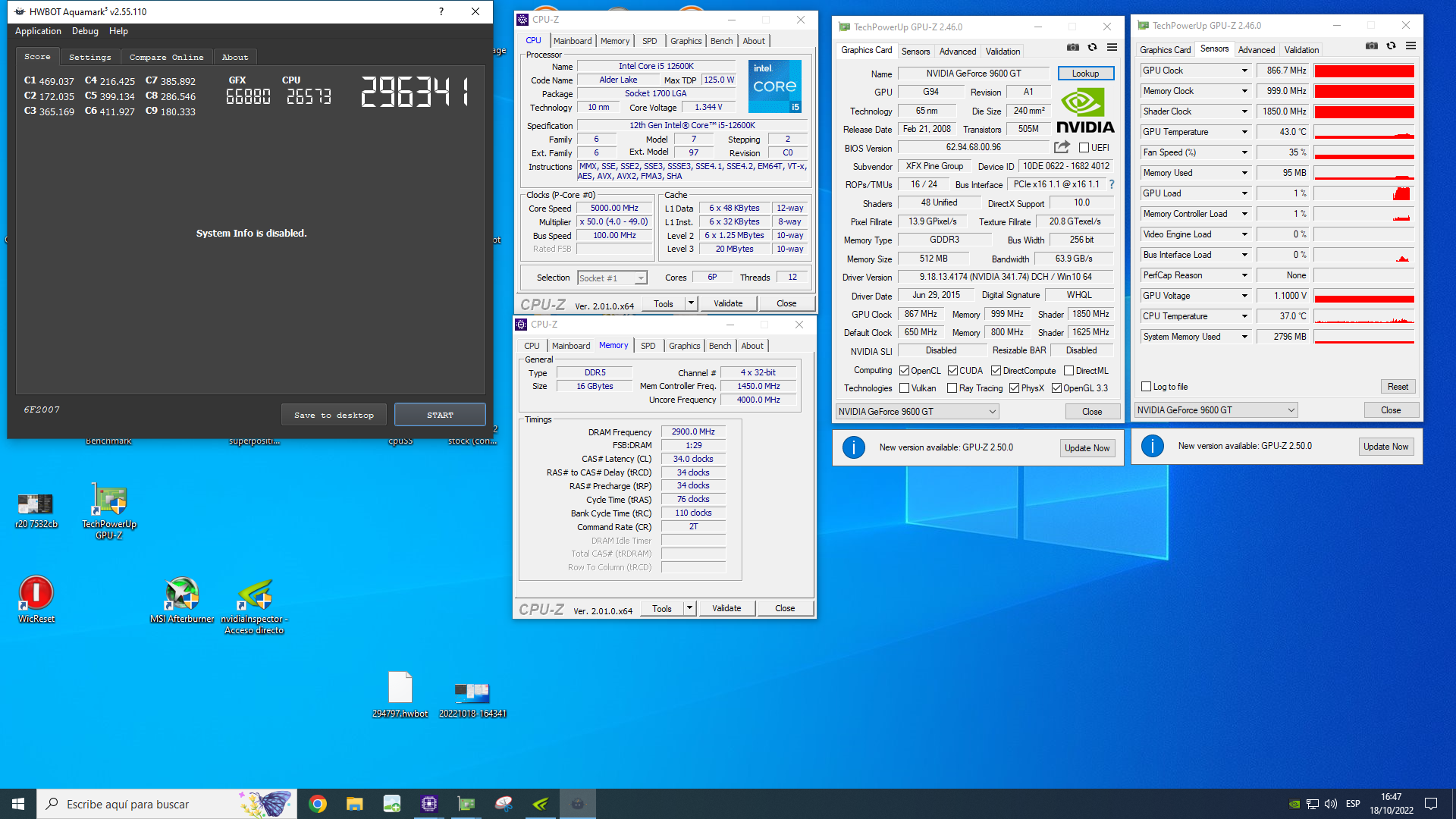Toggle the DirectML checkbox
The height and width of the screenshot is (819, 1456).
coord(1068,371)
